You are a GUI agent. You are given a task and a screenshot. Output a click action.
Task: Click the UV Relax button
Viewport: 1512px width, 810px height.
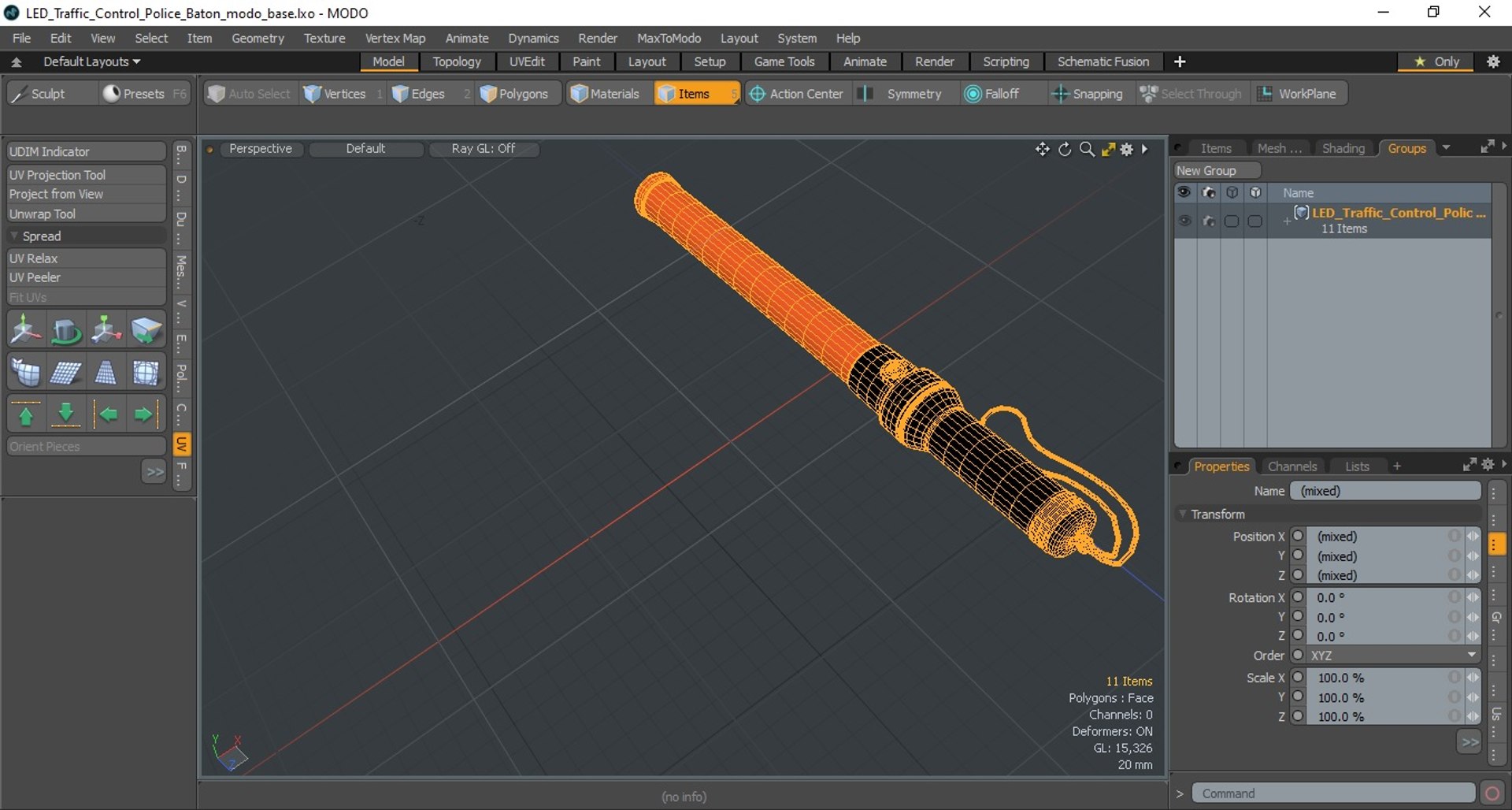[86, 258]
